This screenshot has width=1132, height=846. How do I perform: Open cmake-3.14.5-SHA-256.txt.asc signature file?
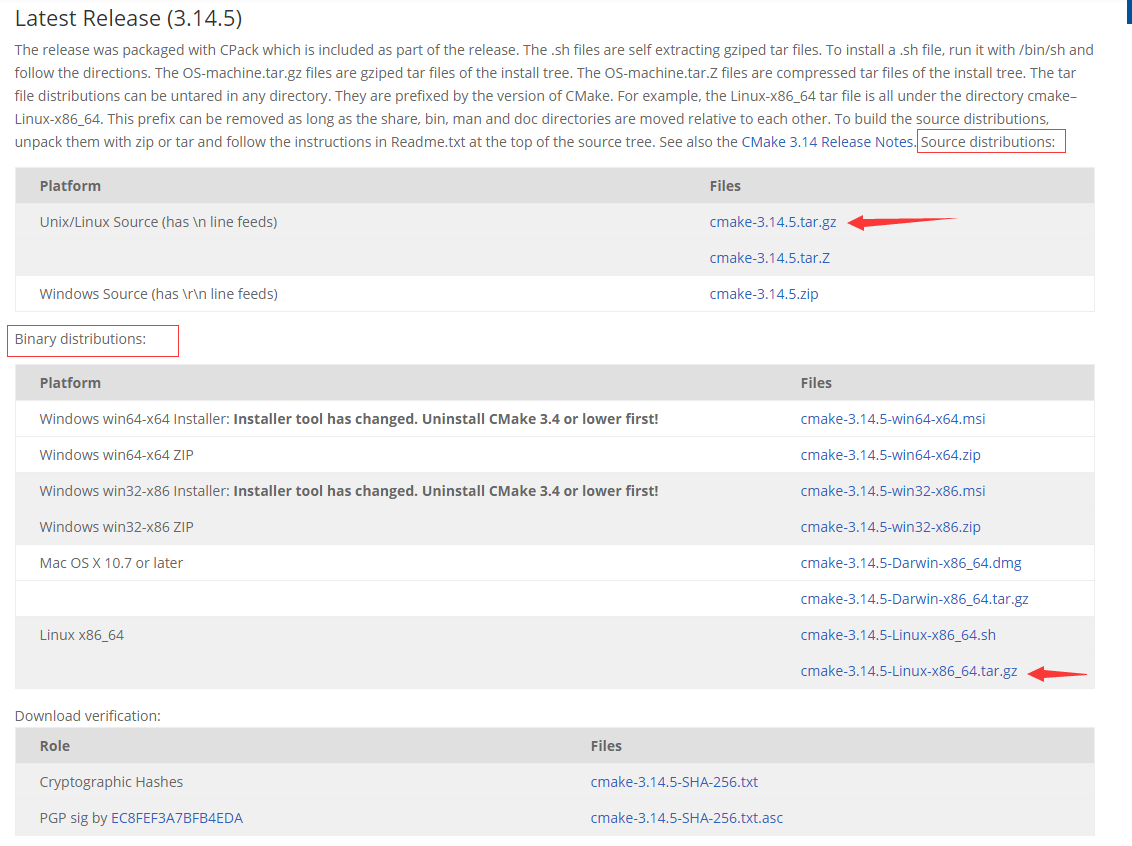tap(686, 819)
